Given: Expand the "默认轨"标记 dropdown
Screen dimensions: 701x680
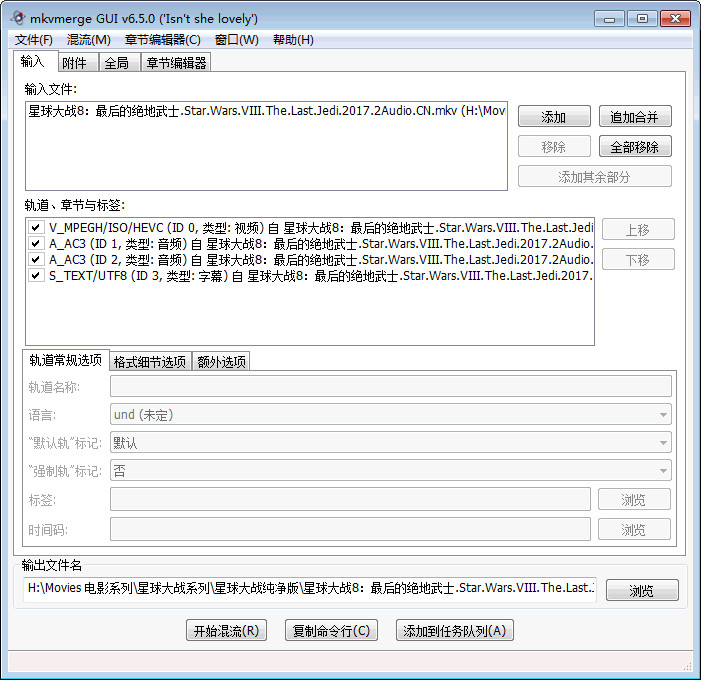Looking at the screenshot, I should click(390, 442).
